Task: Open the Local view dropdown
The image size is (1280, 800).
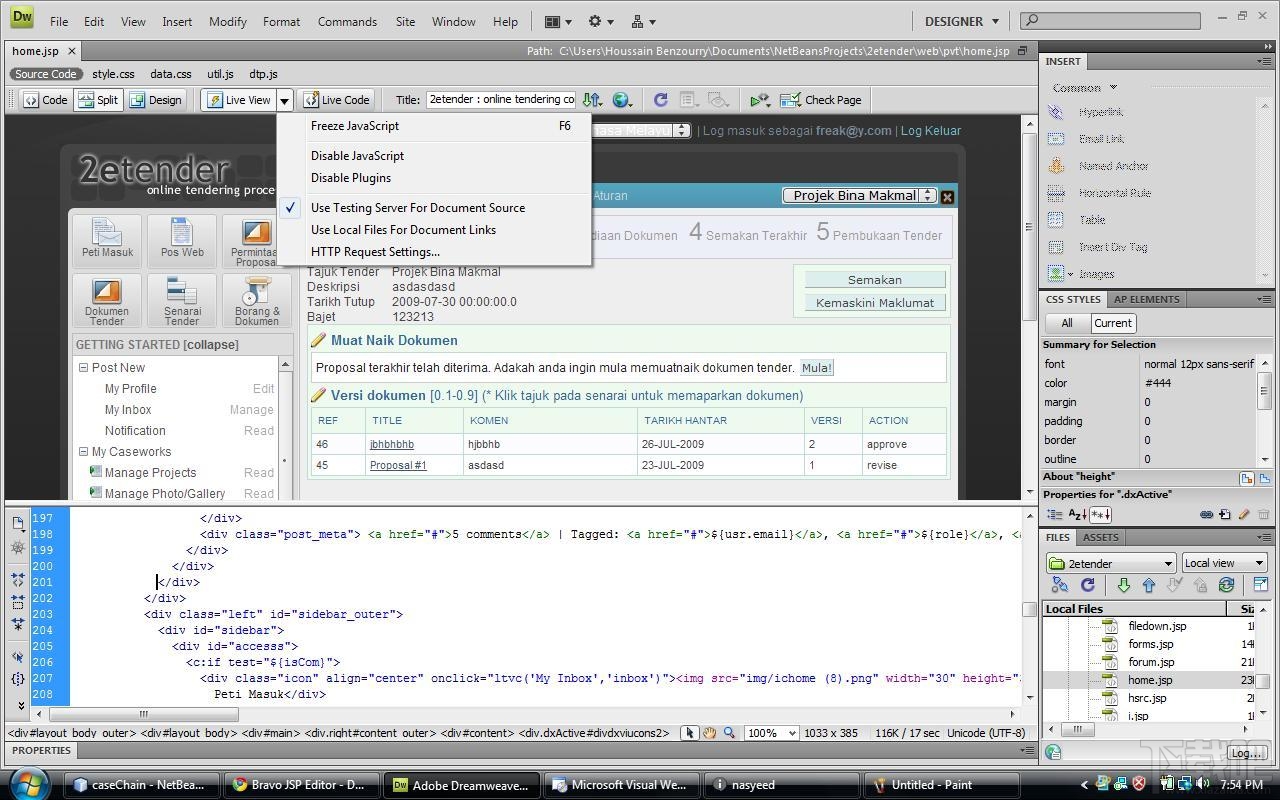Action: point(1222,562)
